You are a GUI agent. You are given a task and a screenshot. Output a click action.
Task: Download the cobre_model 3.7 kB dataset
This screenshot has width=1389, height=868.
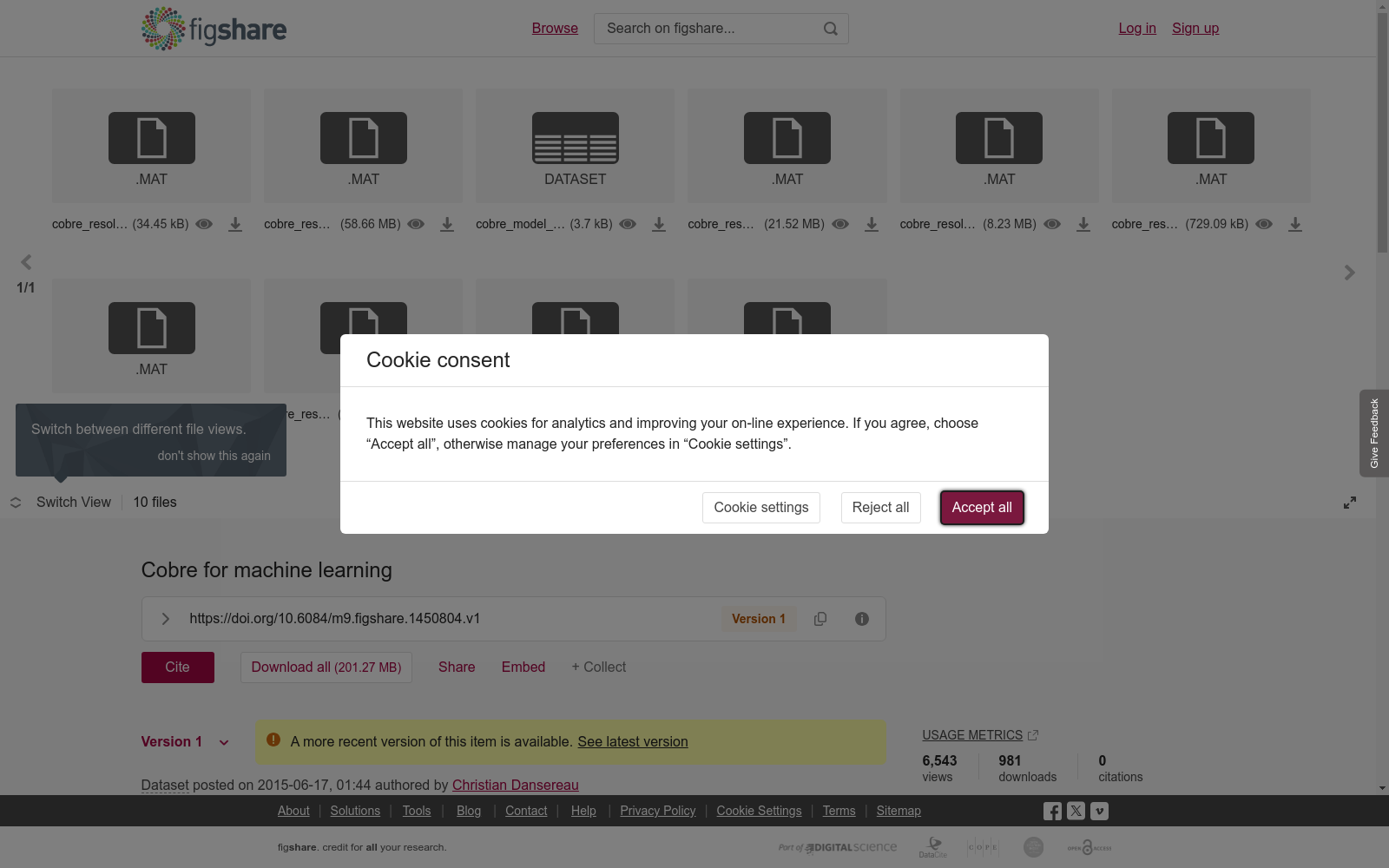659,224
